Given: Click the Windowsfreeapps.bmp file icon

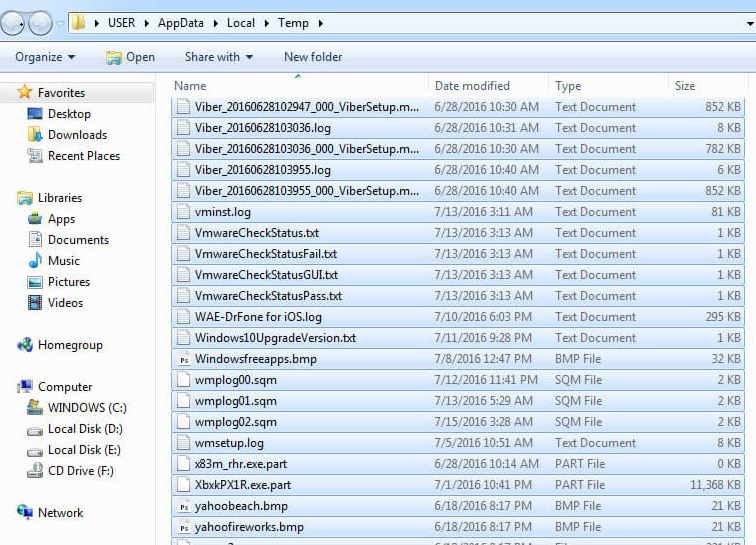Looking at the screenshot, I should pyautogui.click(x=183, y=359).
